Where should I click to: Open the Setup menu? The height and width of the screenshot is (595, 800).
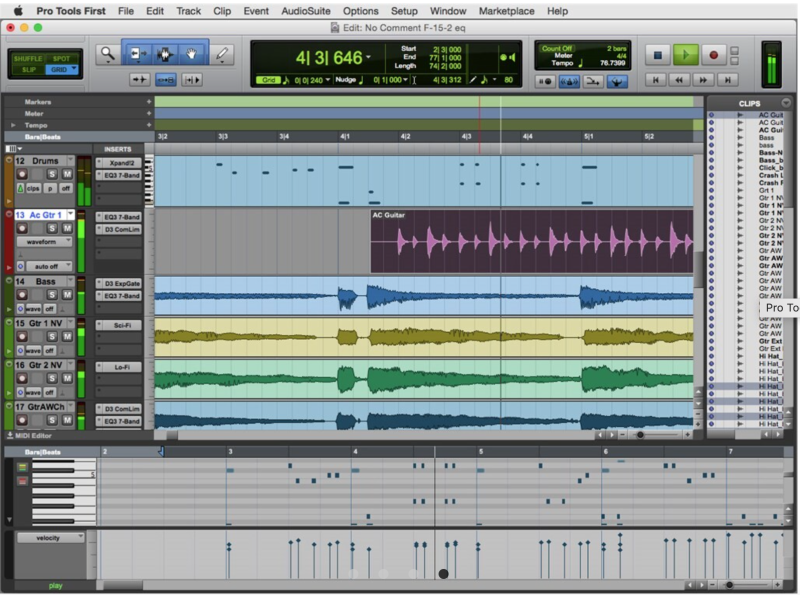[404, 11]
